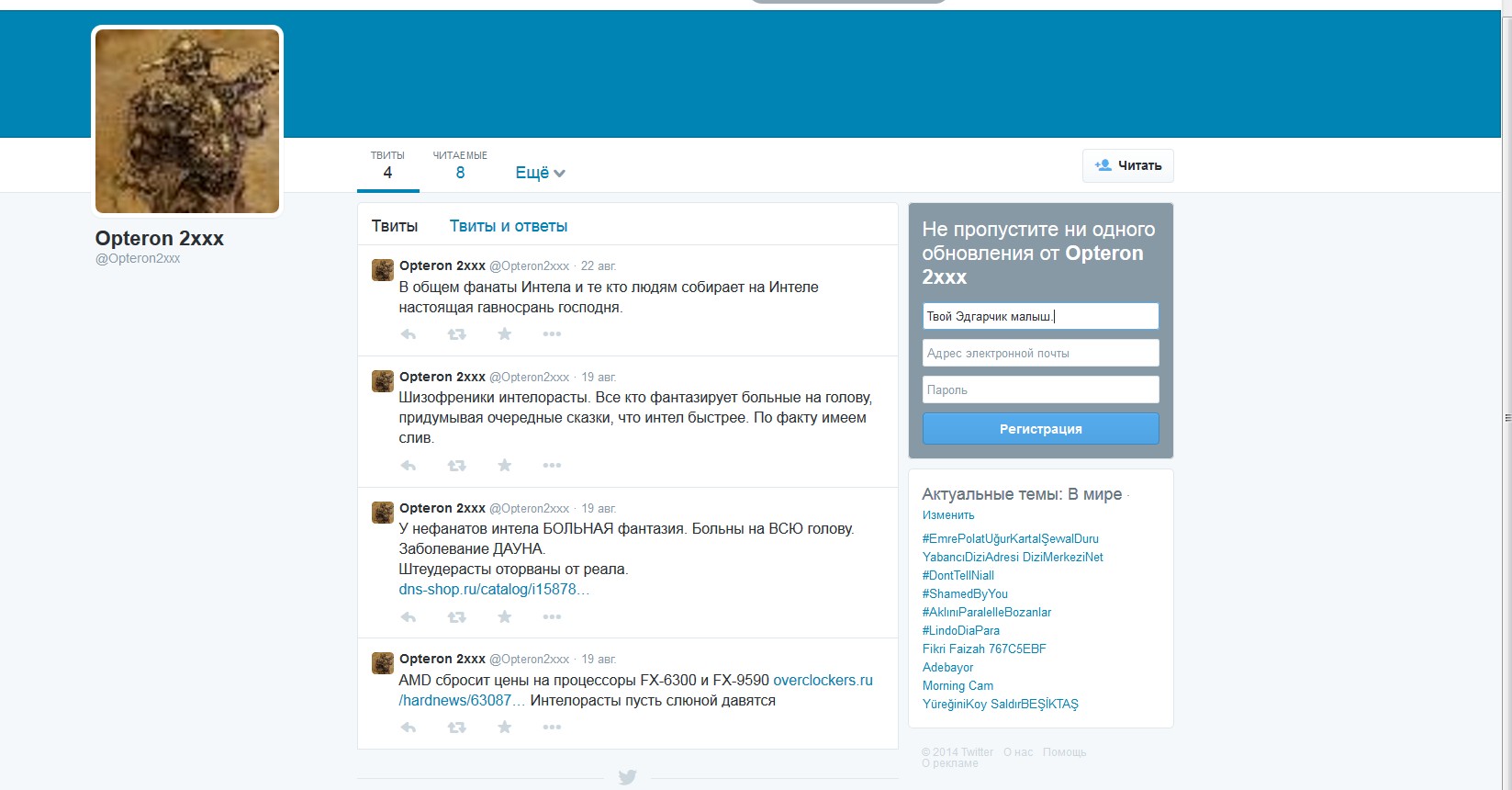1512x790 pixels.
Task: Star the tweet with dns-shop.ru link
Action: pyautogui.click(x=504, y=617)
